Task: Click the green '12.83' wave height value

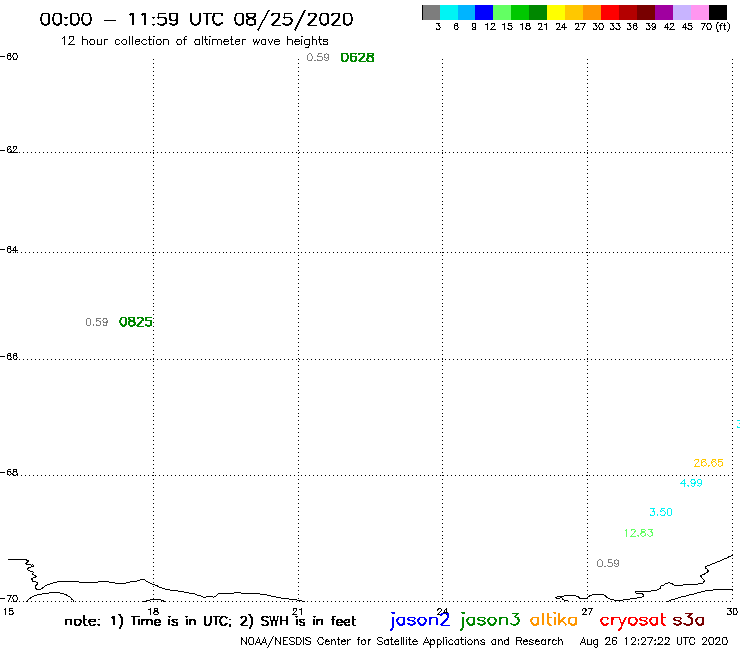Action: (x=639, y=533)
